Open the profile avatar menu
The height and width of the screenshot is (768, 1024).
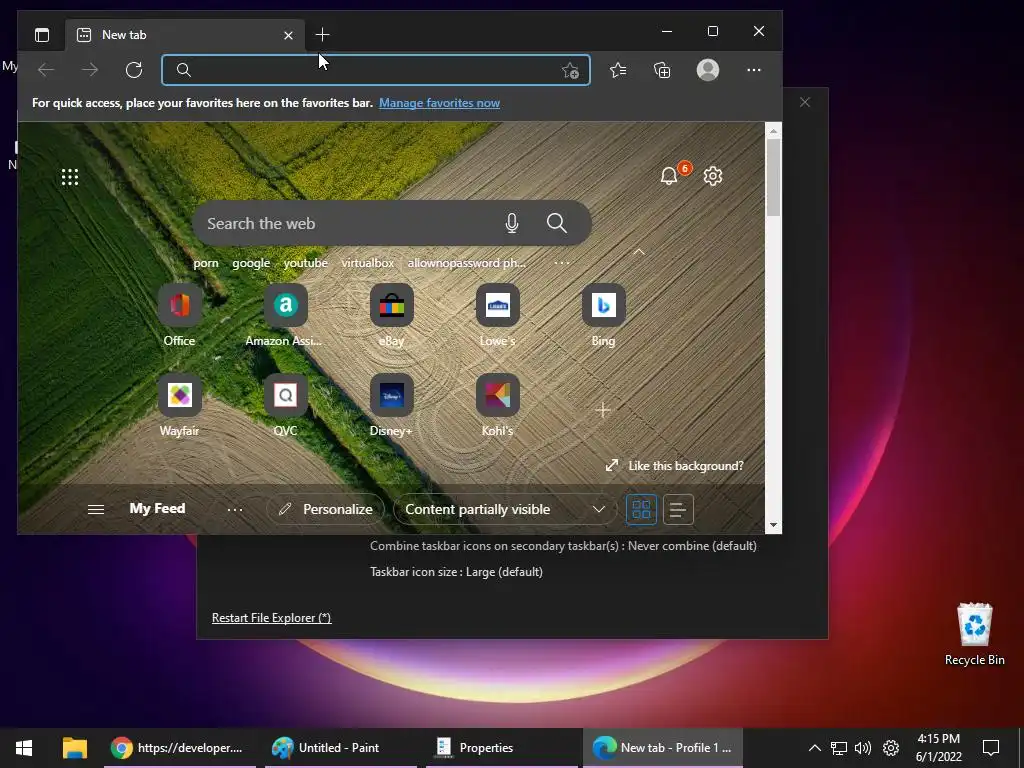pyautogui.click(x=708, y=70)
